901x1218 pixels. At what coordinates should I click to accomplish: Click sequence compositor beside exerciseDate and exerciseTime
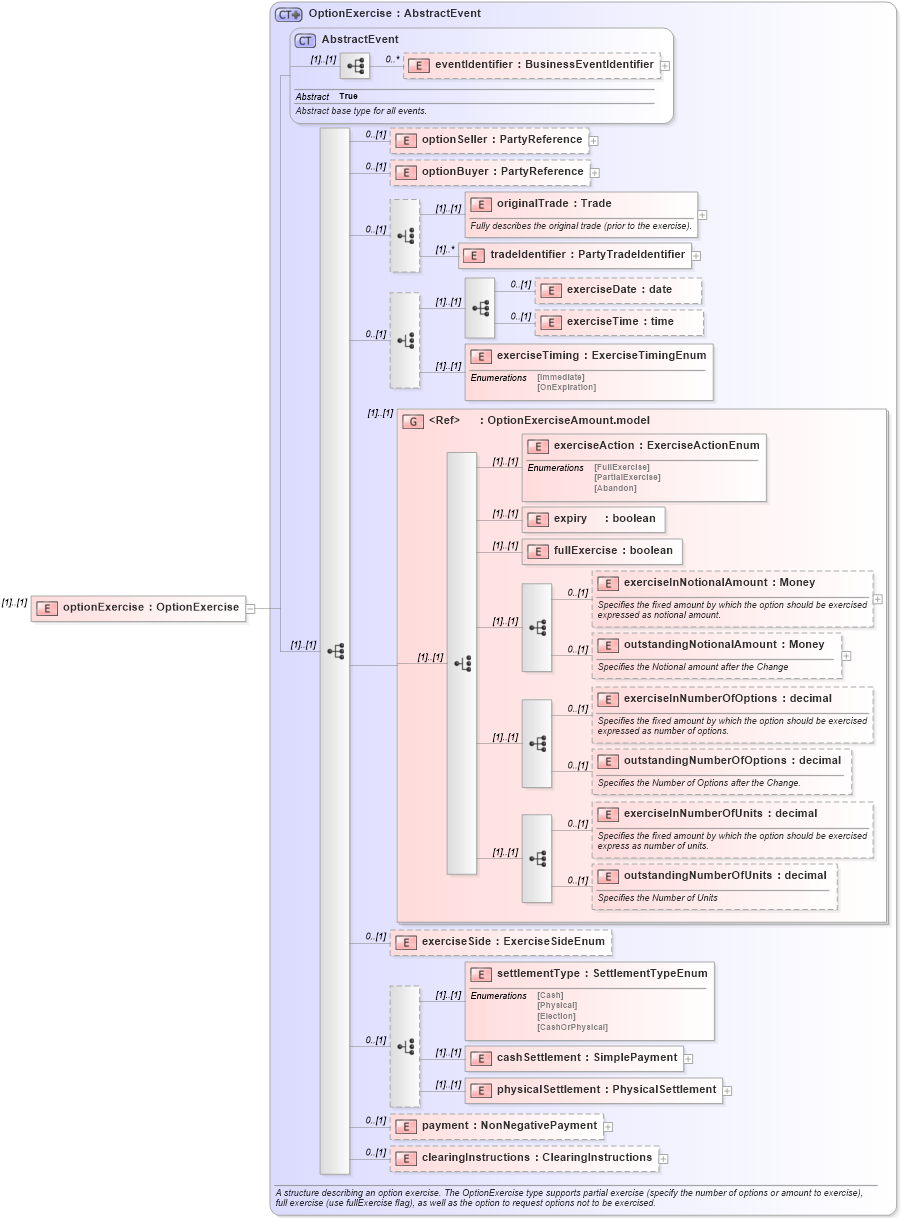pos(480,308)
